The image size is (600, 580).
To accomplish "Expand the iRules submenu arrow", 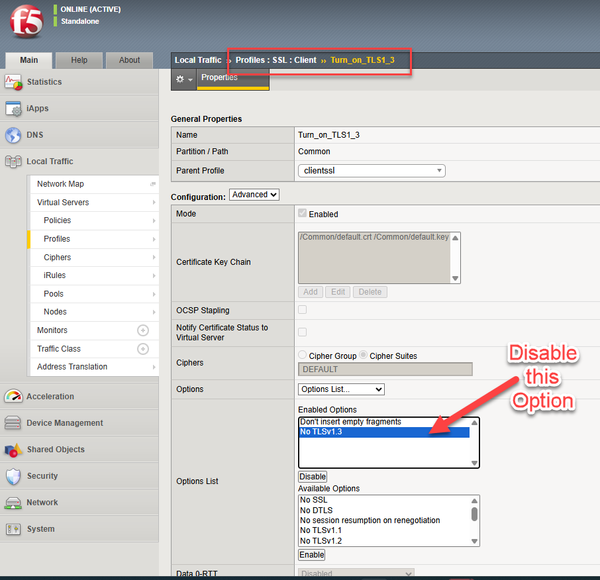I will [154, 276].
